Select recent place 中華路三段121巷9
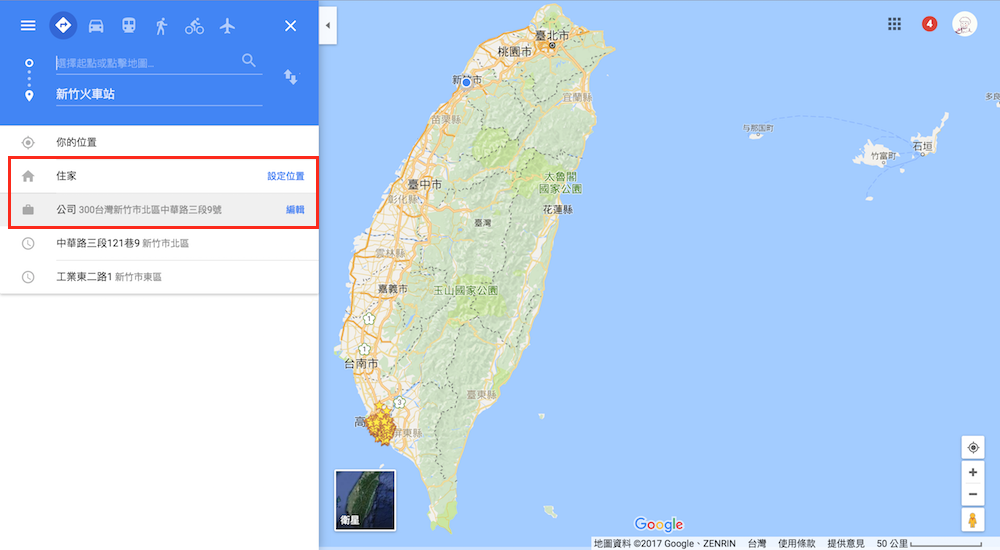 click(x=159, y=243)
